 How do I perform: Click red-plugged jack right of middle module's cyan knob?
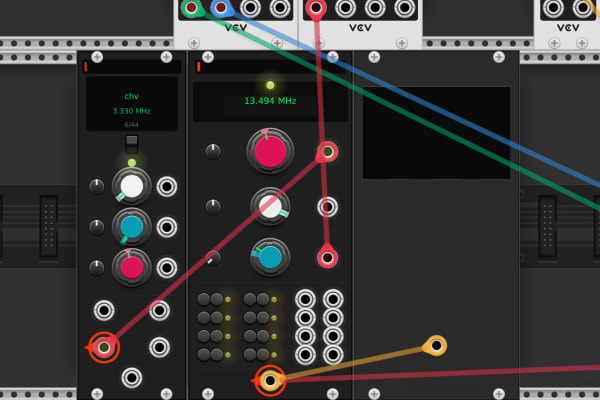click(x=327, y=258)
